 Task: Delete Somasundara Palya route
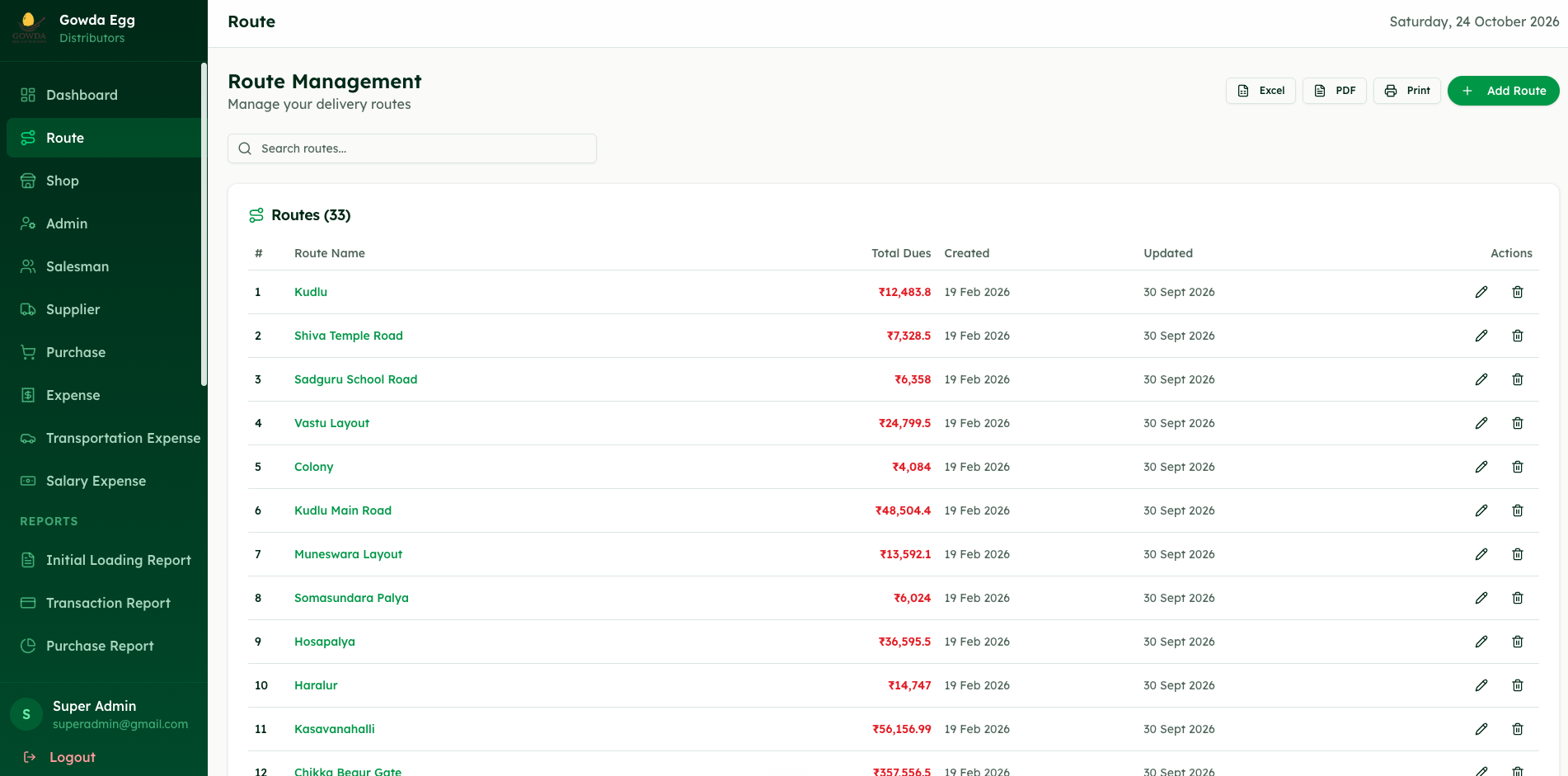(x=1518, y=598)
